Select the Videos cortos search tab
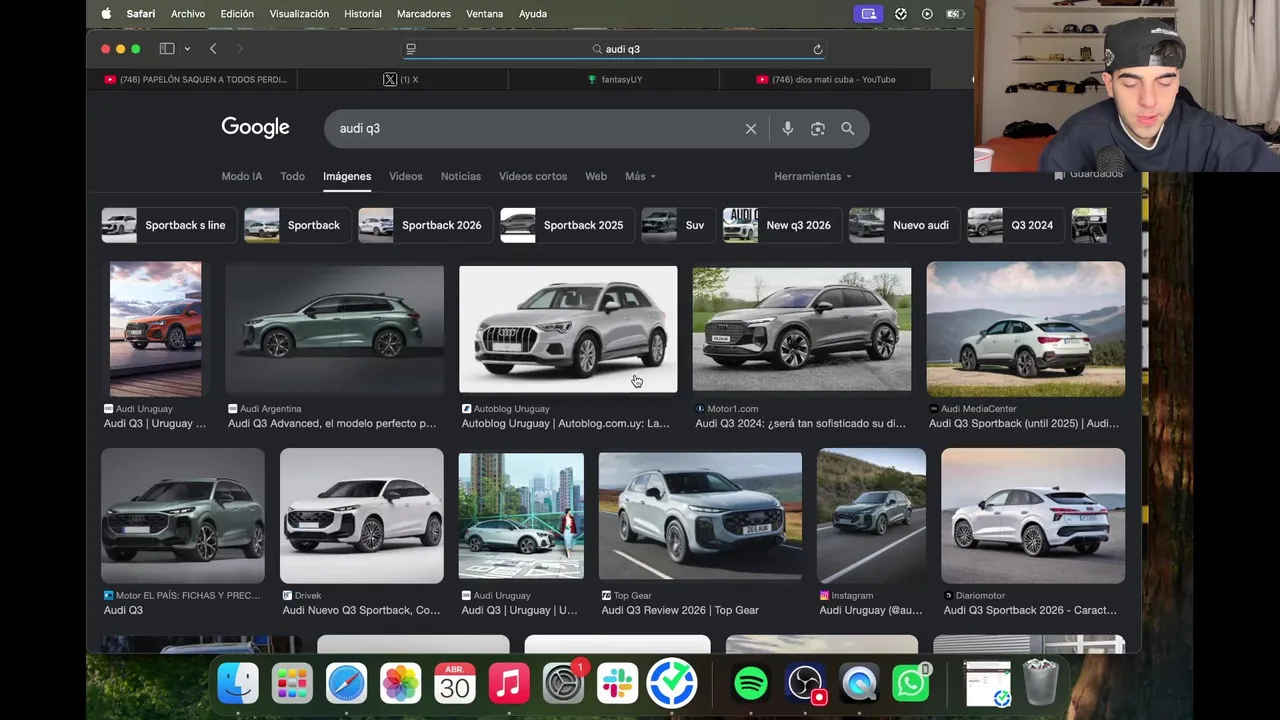Viewport: 1280px width, 720px height. pyautogui.click(x=533, y=176)
